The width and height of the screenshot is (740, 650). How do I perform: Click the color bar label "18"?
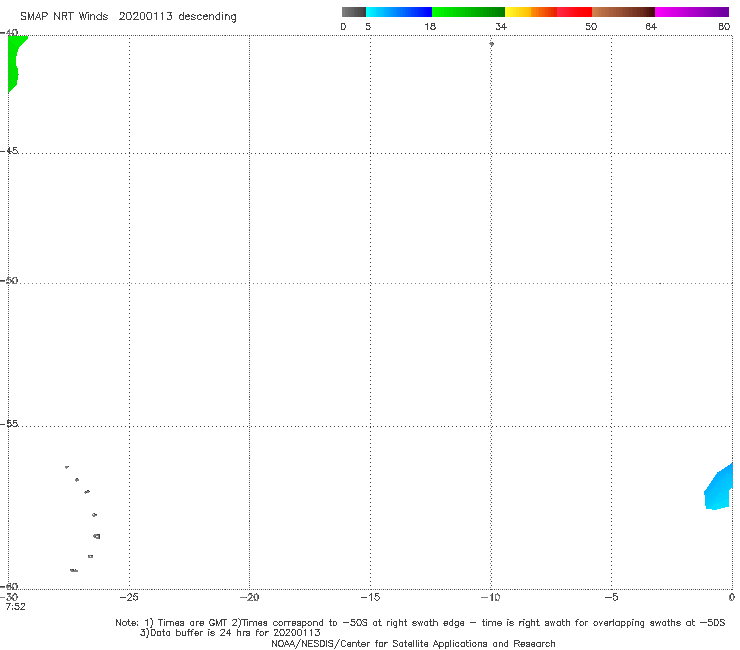pos(430,26)
